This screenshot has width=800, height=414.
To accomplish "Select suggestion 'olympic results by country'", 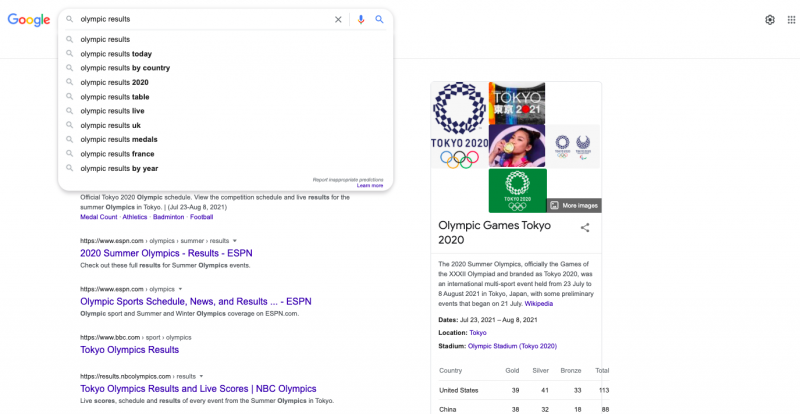I will tap(226, 68).
